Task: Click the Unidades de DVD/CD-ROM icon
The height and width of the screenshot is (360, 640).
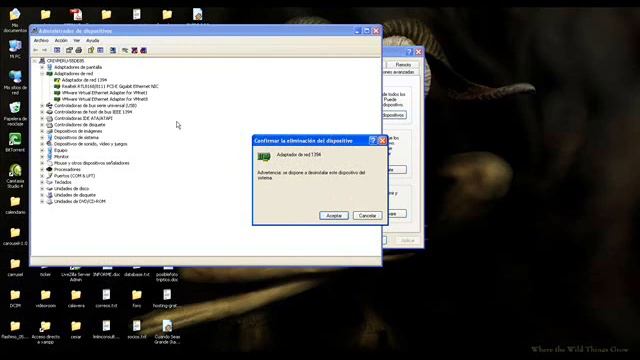Action: pyautogui.click(x=49, y=201)
